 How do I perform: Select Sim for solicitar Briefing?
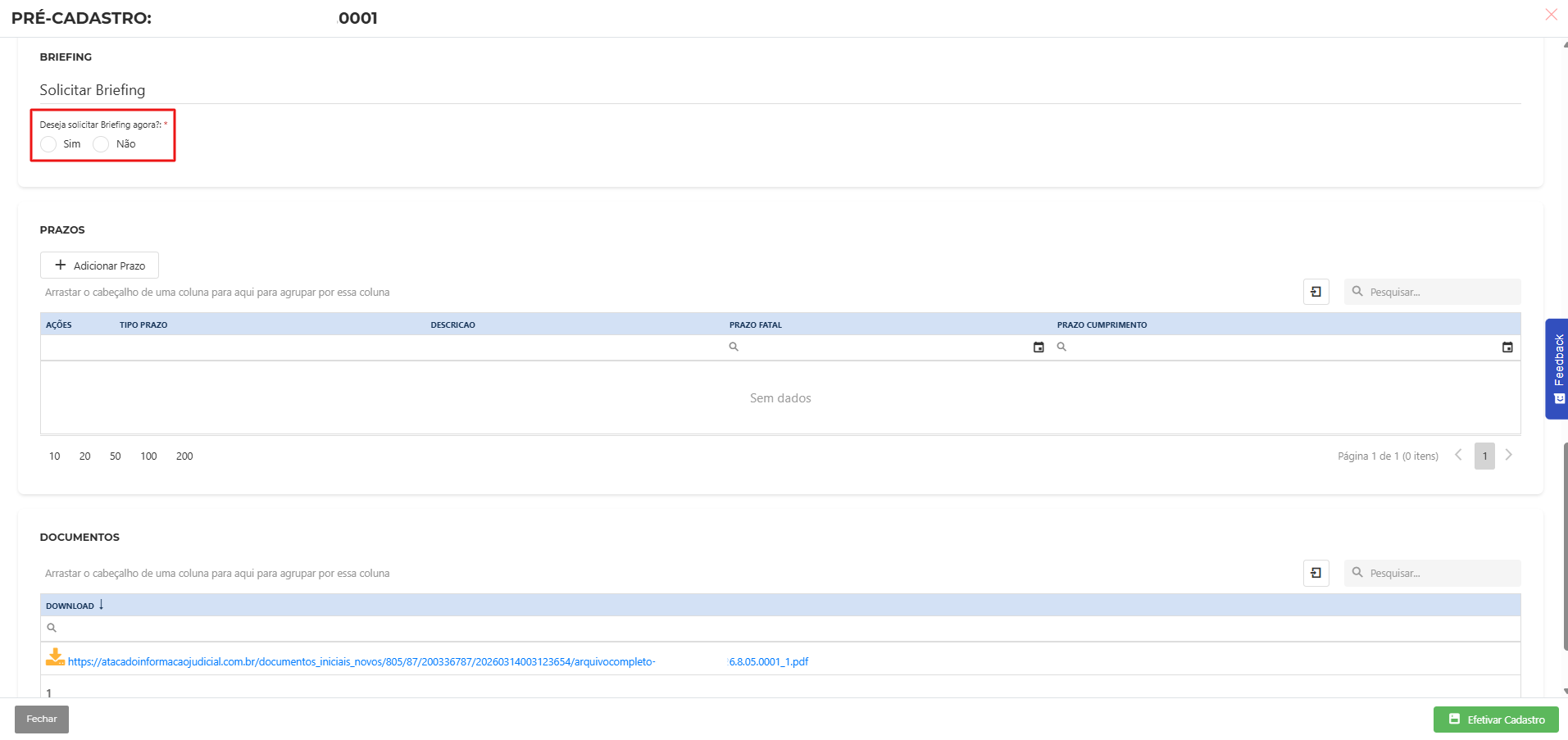[x=49, y=144]
